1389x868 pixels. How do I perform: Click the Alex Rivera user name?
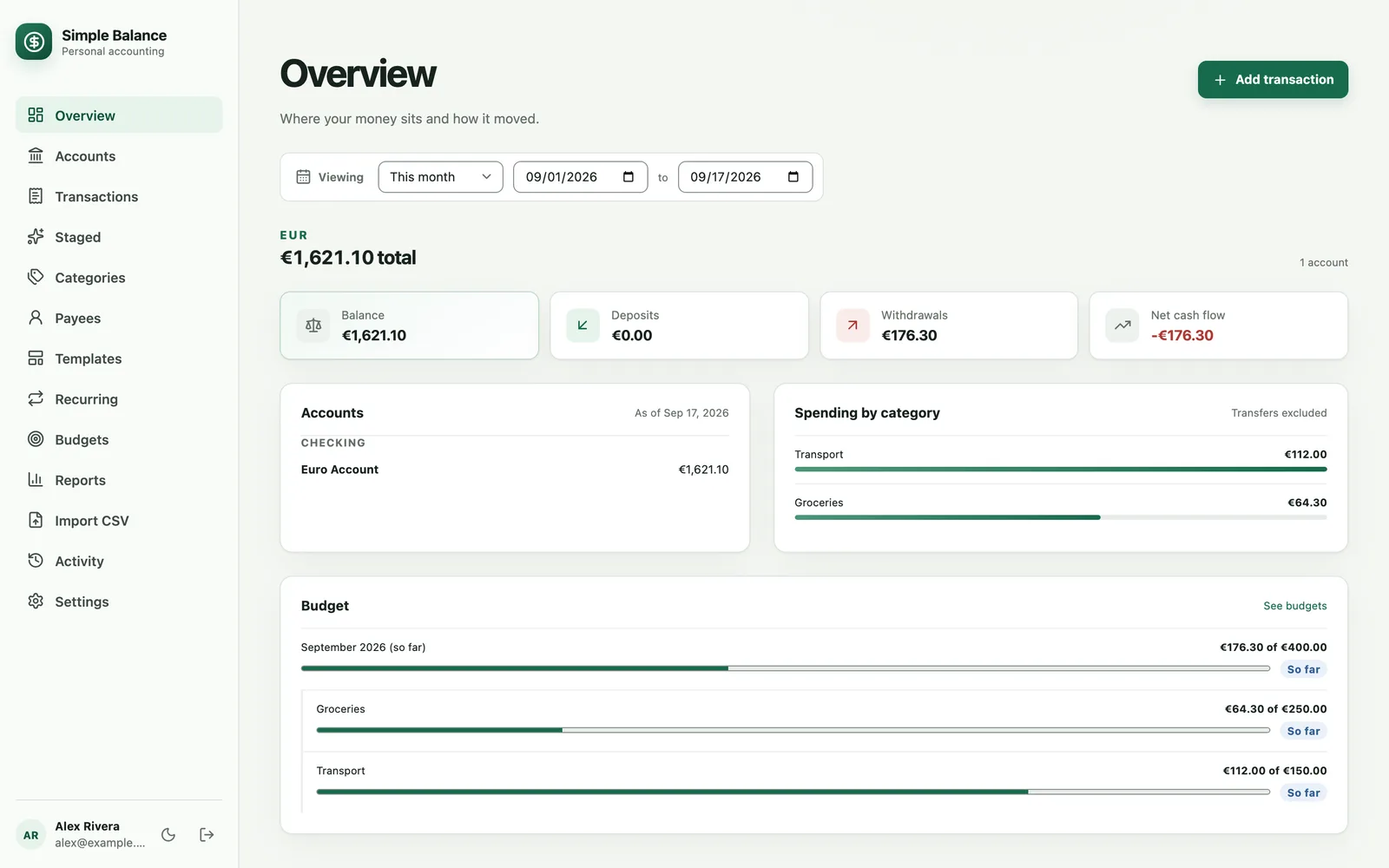(88, 826)
